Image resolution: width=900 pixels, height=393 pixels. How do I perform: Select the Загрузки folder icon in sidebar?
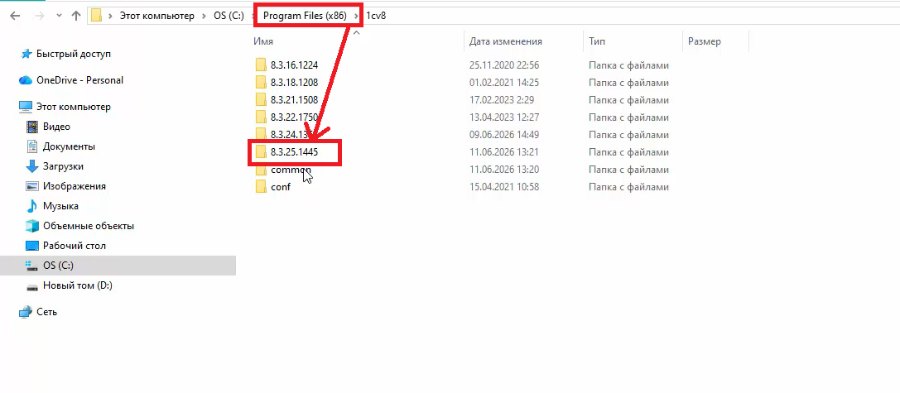(32, 166)
